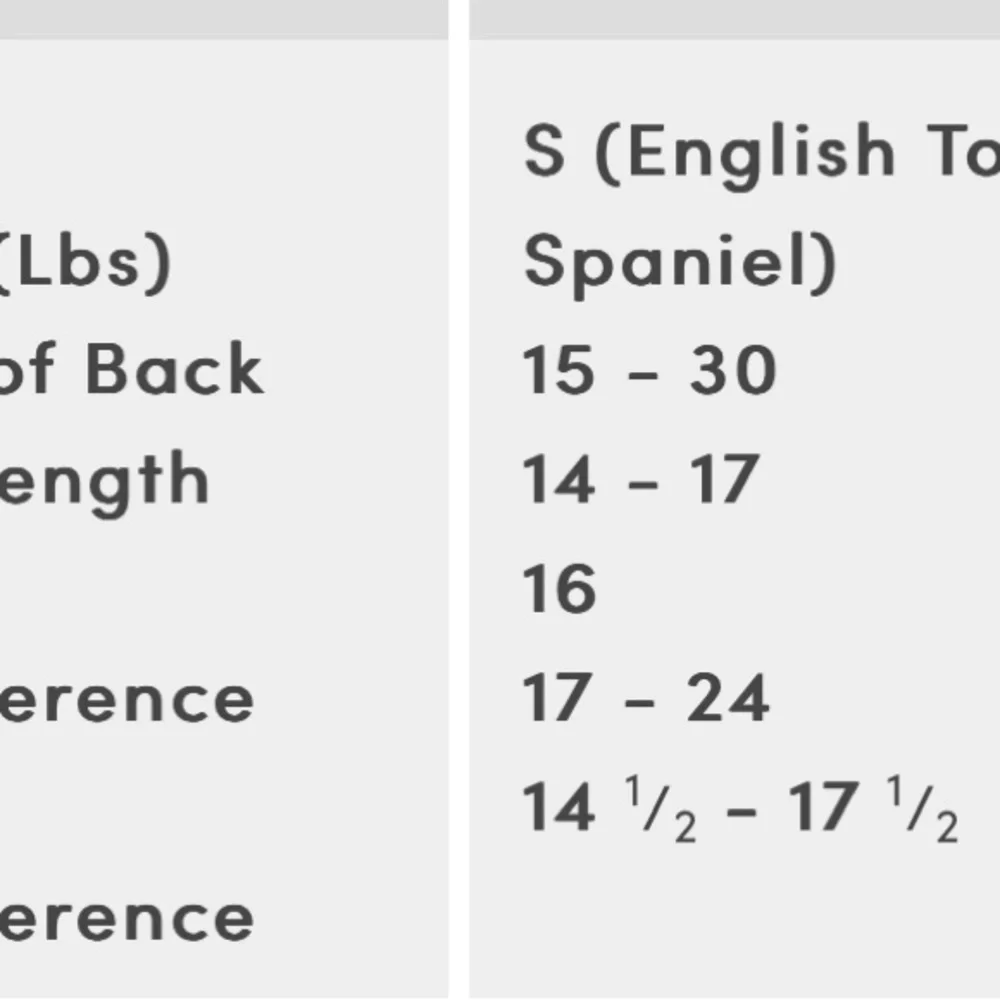Click the "15 – 30" weight value

[x=649, y=370]
